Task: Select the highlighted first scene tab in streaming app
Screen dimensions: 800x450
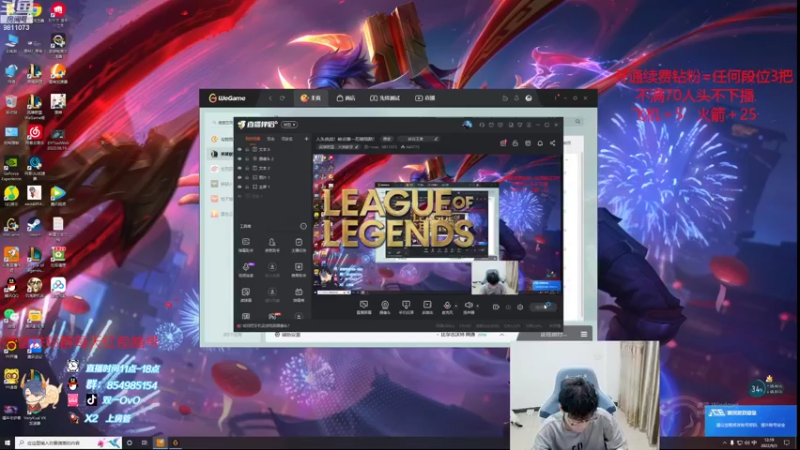Action: coord(253,139)
